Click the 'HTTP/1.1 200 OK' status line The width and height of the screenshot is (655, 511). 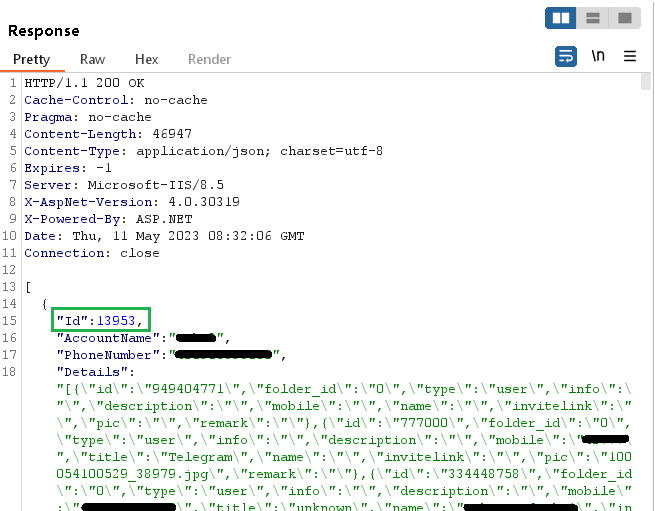click(x=84, y=83)
